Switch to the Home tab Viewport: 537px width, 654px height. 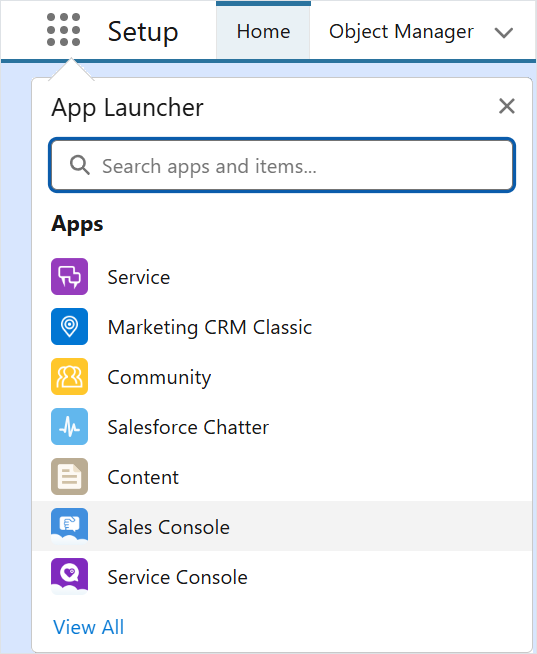click(x=263, y=31)
